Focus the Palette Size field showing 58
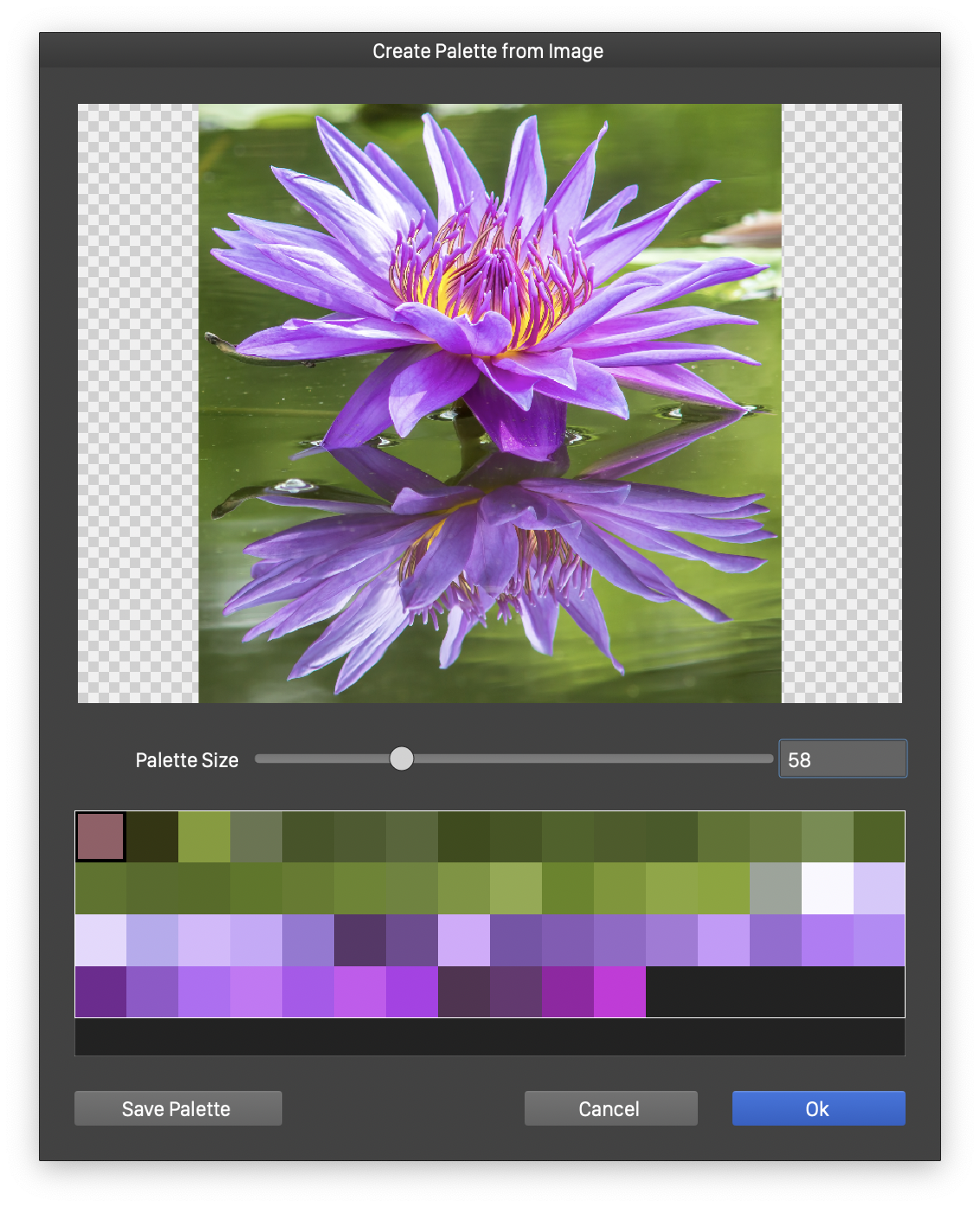The image size is (980, 1207). [x=841, y=759]
